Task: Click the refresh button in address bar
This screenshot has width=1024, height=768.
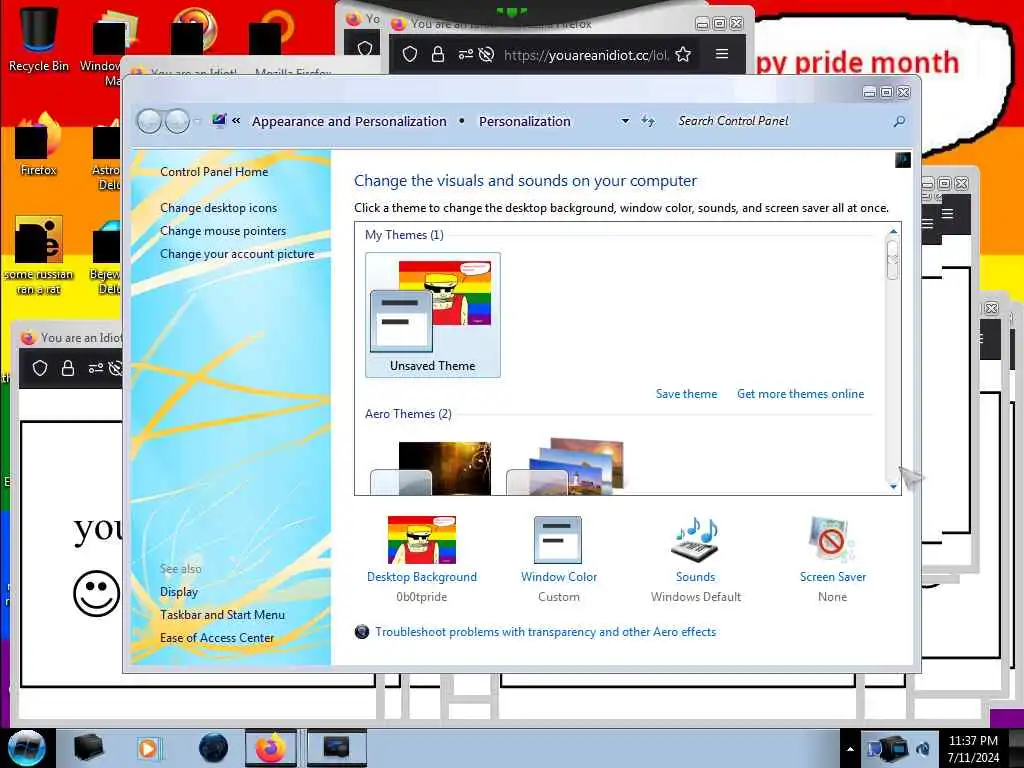Action: pyautogui.click(x=647, y=121)
